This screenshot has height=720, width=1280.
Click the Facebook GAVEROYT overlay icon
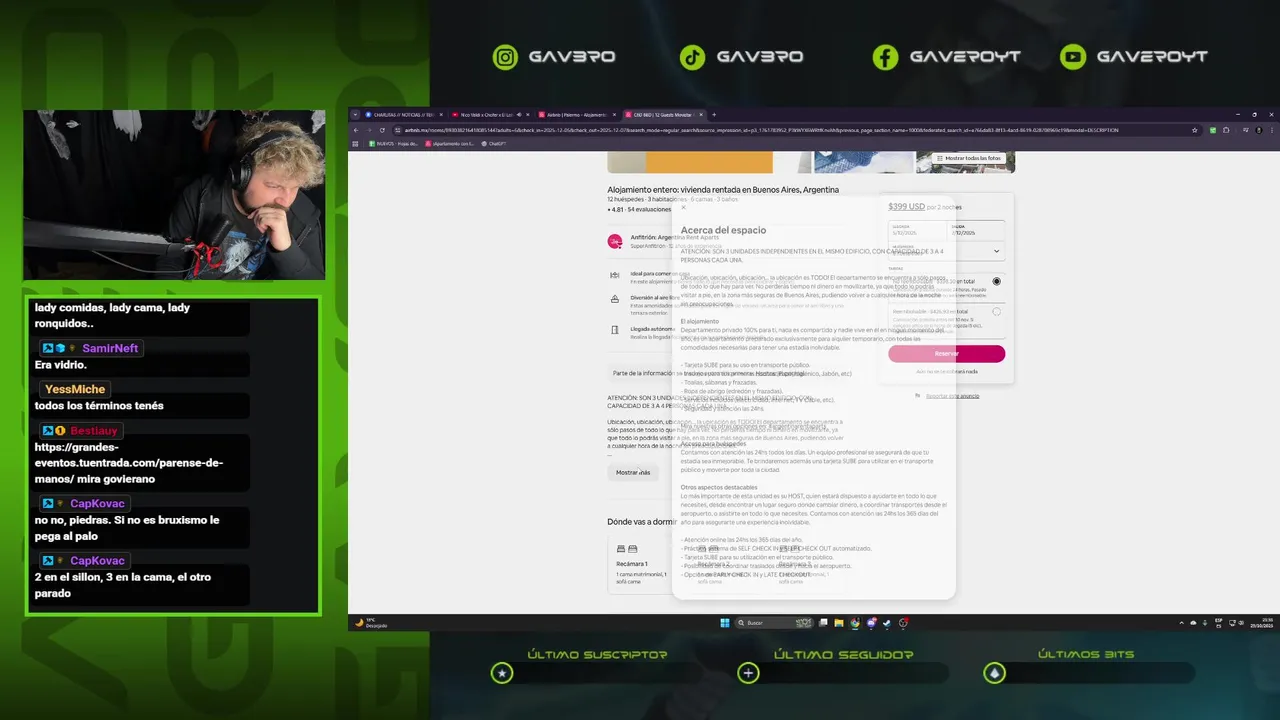885,57
